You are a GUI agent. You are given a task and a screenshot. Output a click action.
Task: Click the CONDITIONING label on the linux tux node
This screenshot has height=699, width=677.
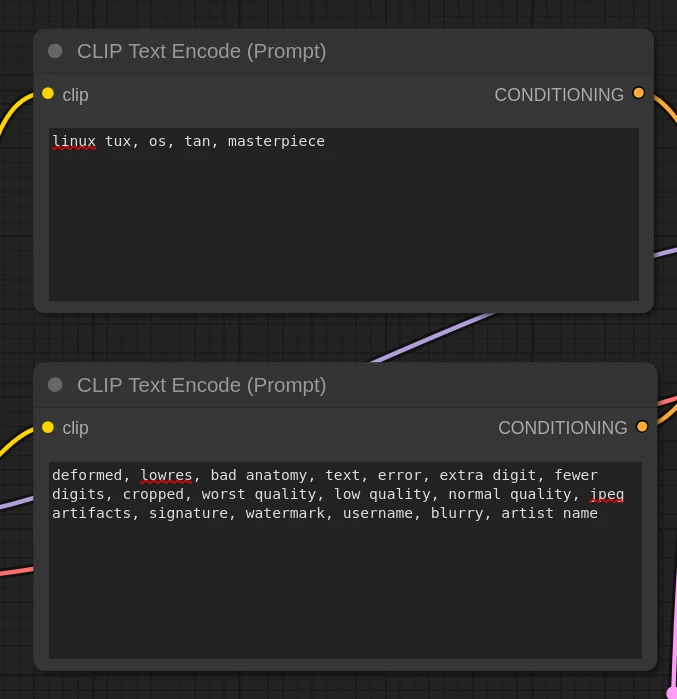558,95
